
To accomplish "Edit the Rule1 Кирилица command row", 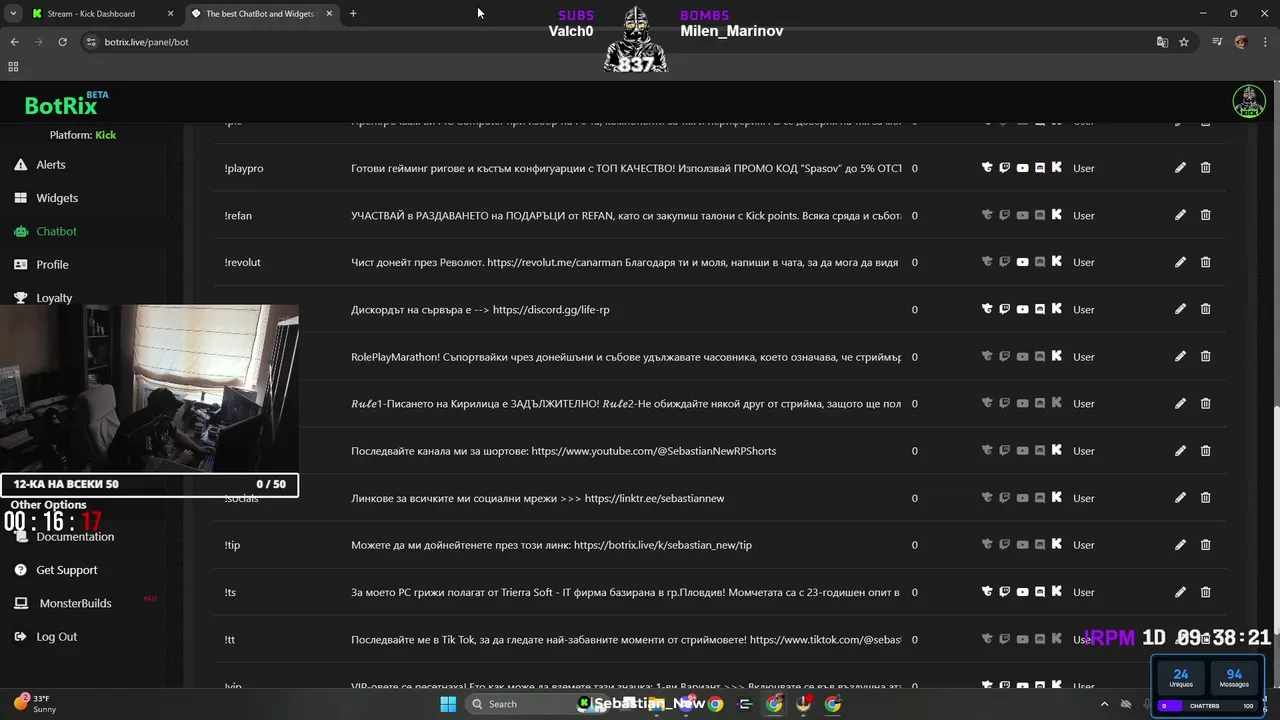I will pyautogui.click(x=1180, y=403).
